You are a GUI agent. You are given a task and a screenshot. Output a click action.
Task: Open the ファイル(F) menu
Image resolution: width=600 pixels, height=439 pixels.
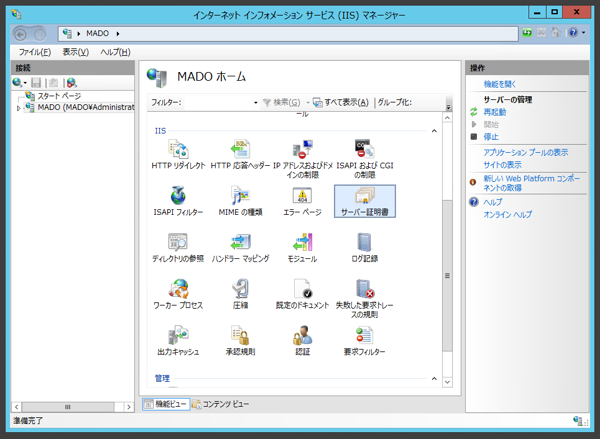click(35, 52)
